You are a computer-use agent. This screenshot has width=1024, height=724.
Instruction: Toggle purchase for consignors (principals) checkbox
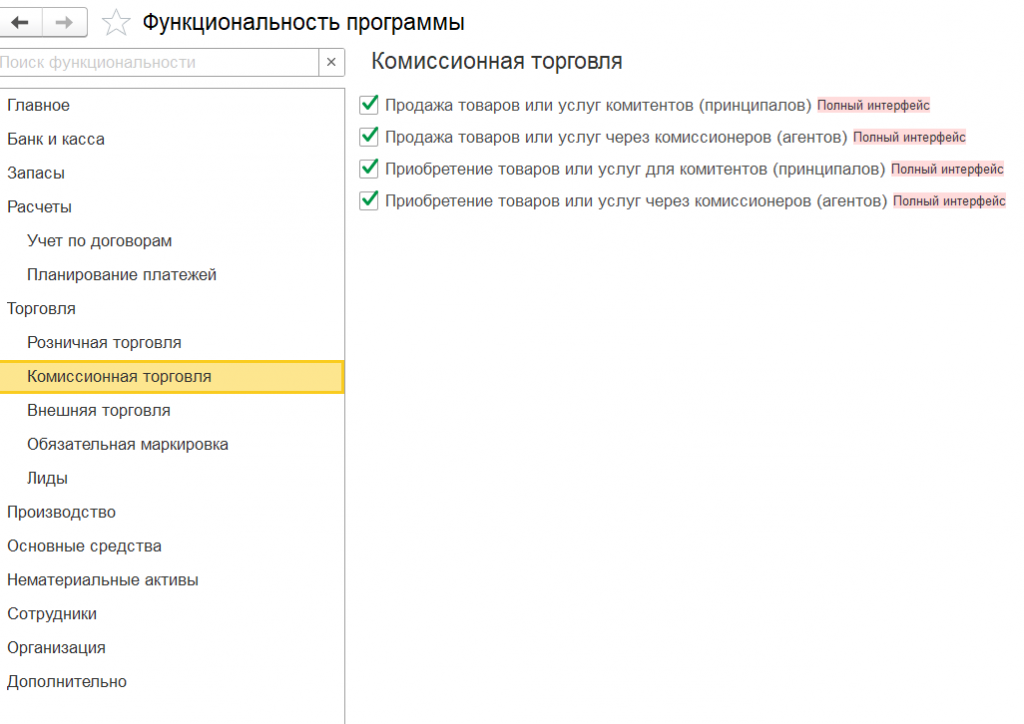coord(369,169)
